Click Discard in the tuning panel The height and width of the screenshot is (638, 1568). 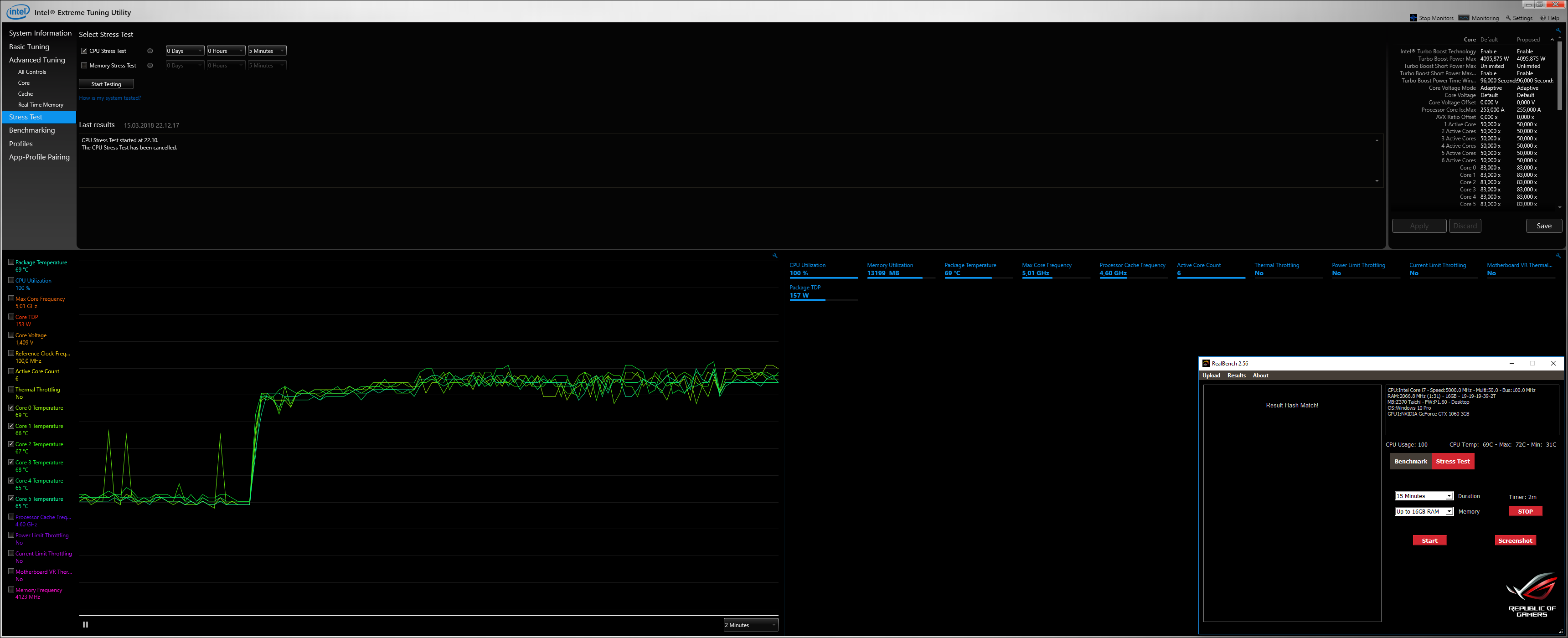click(x=1465, y=226)
